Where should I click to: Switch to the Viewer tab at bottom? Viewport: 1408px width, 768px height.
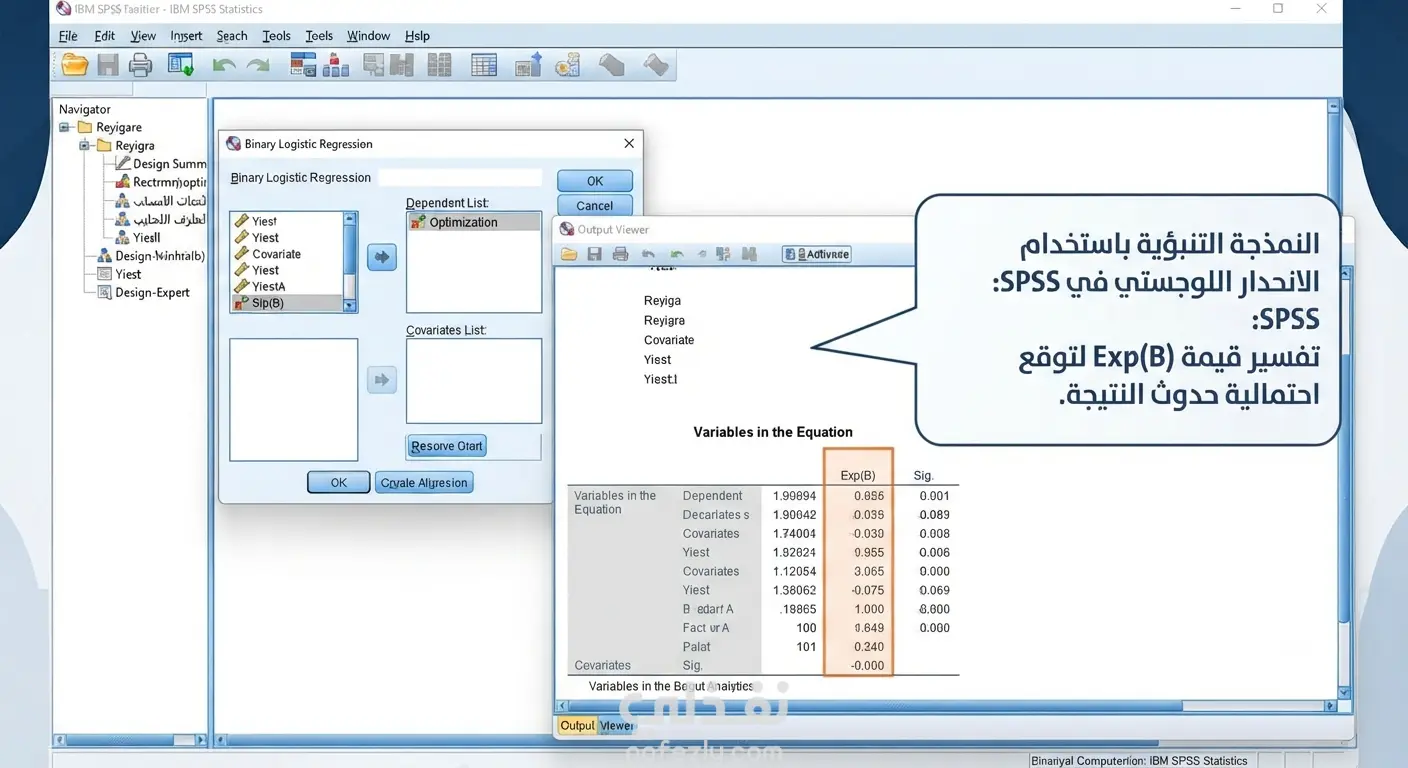pyautogui.click(x=617, y=726)
